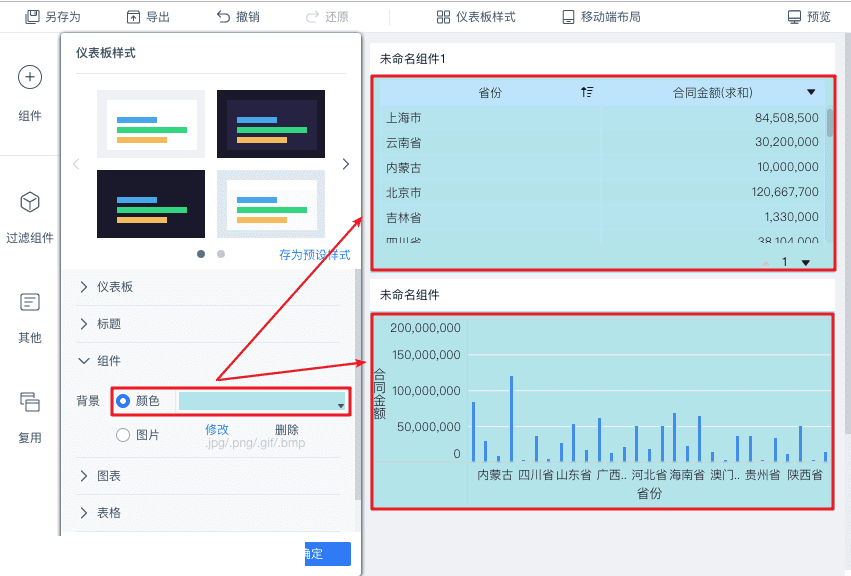Click the 另存为 label in the toolbar
851x576 pixels.
[63, 17]
